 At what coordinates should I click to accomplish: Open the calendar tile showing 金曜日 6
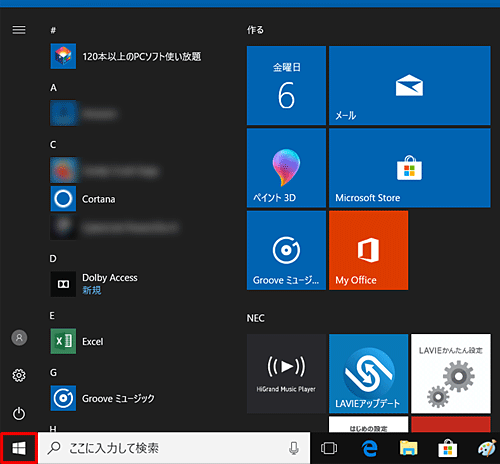tap(286, 86)
